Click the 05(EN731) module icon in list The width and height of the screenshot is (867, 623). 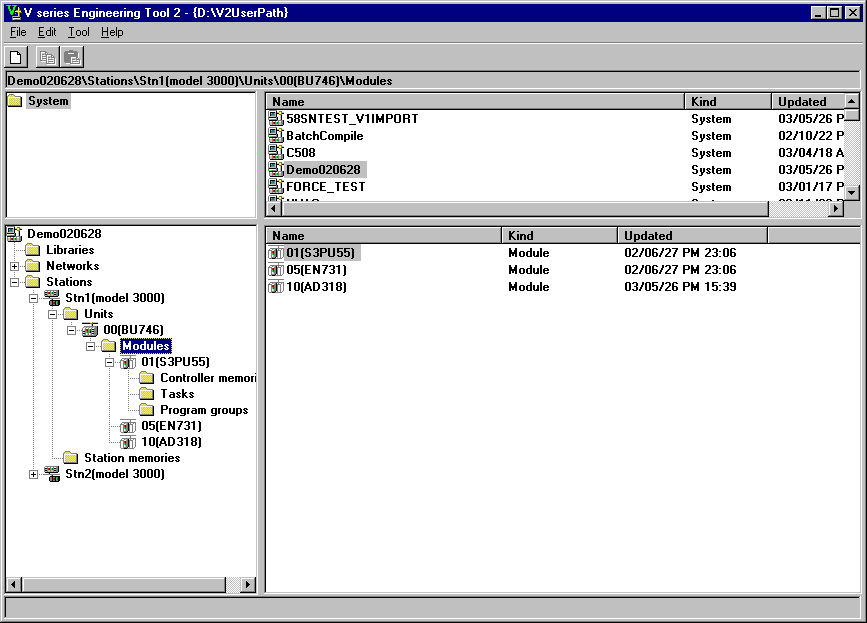tap(276, 270)
